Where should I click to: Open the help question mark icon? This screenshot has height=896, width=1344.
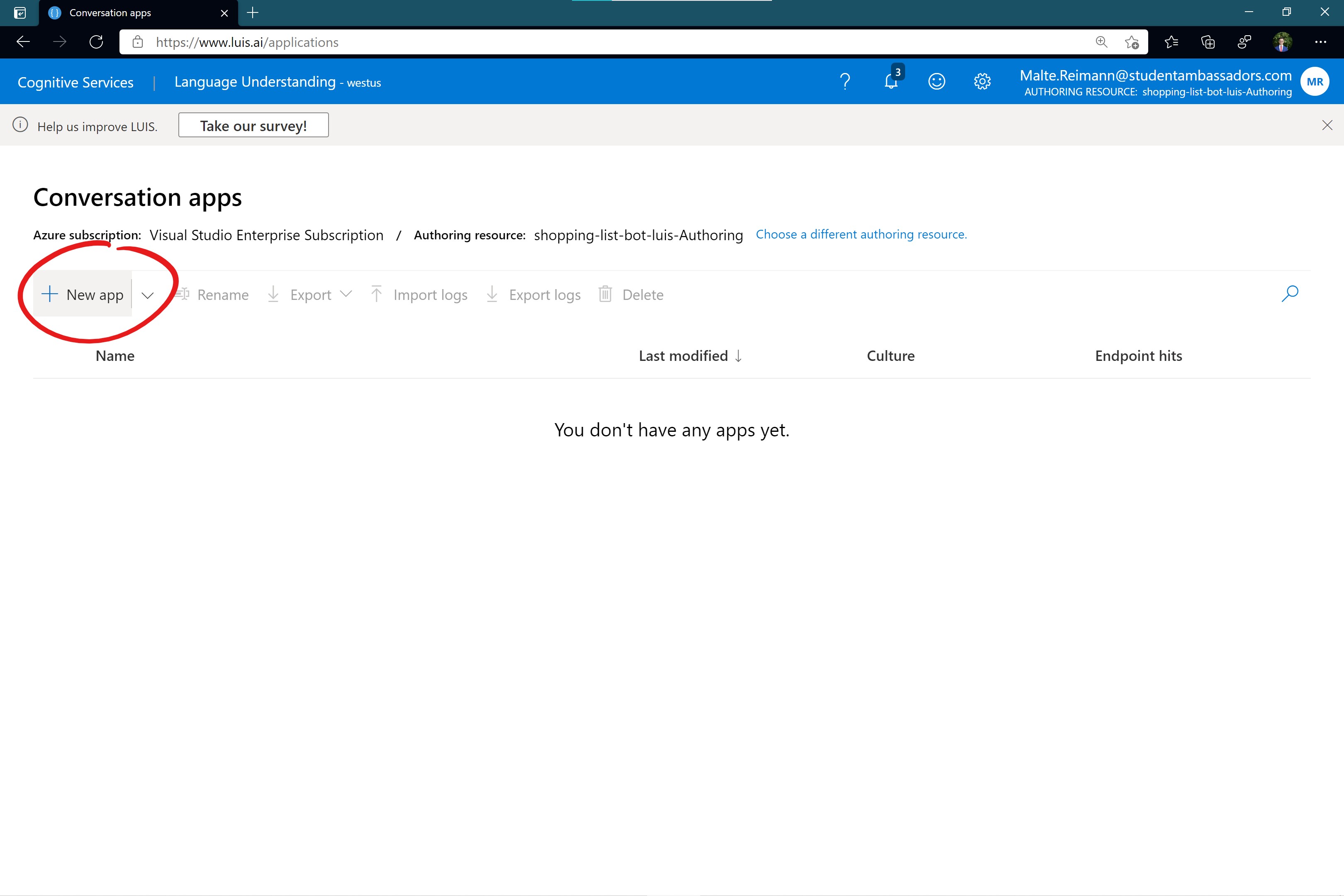click(x=845, y=82)
